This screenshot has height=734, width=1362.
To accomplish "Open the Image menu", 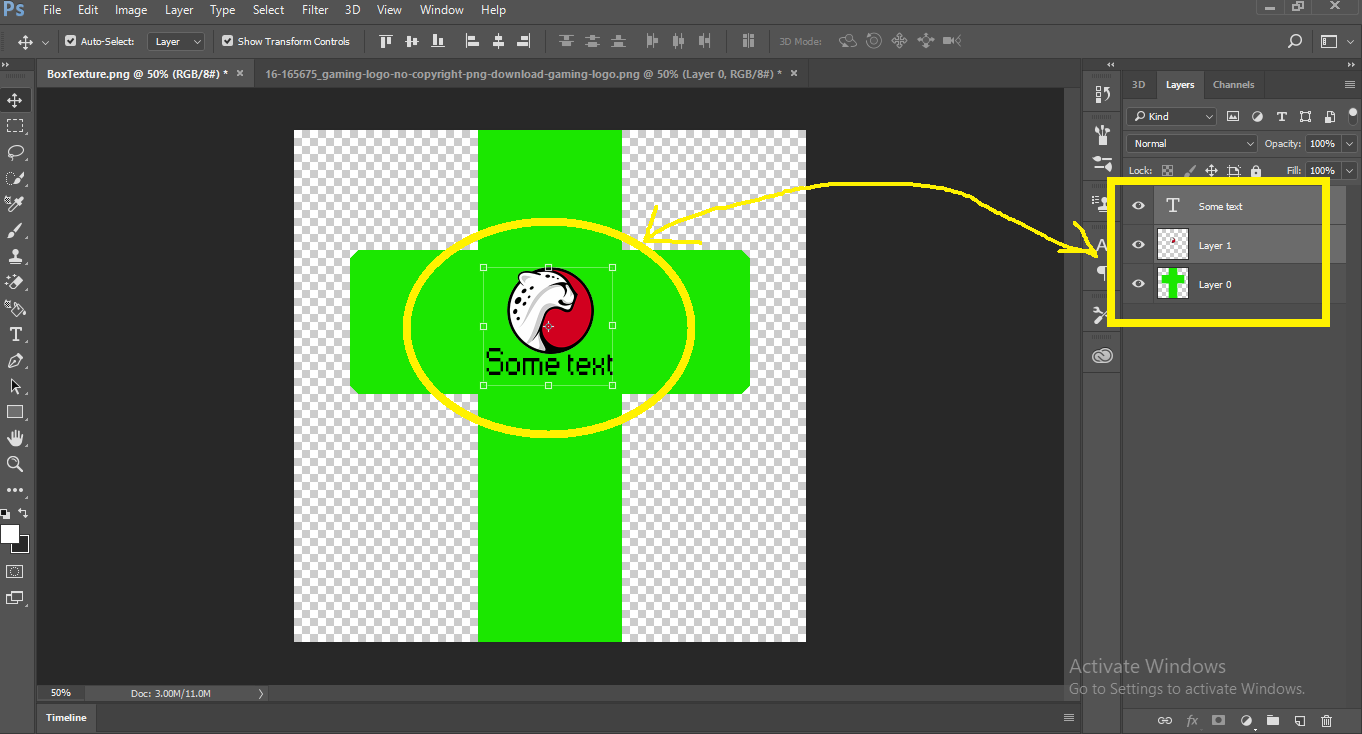I will pos(131,10).
